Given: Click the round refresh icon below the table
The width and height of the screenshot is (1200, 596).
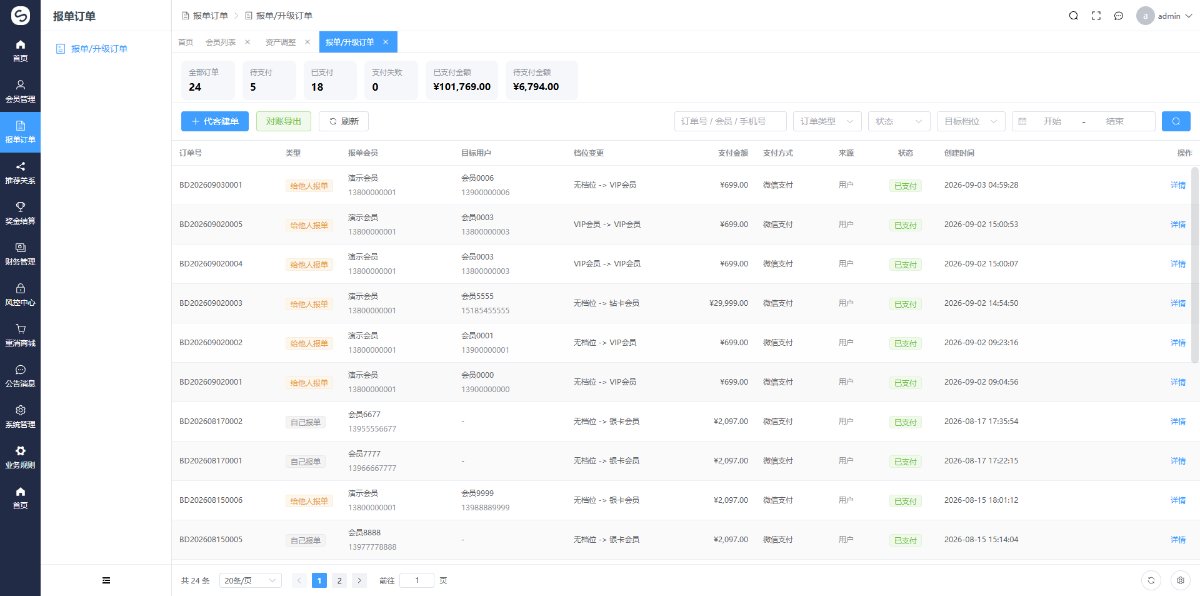Looking at the screenshot, I should (1151, 580).
